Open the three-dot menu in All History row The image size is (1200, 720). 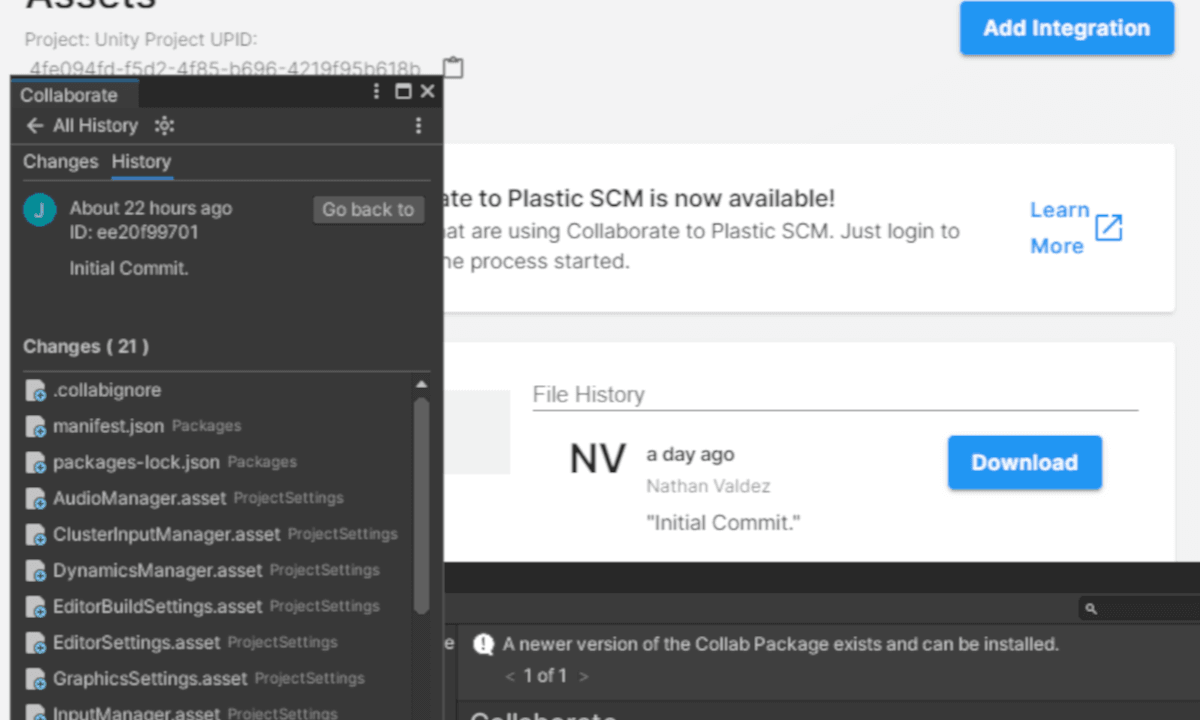click(x=418, y=125)
